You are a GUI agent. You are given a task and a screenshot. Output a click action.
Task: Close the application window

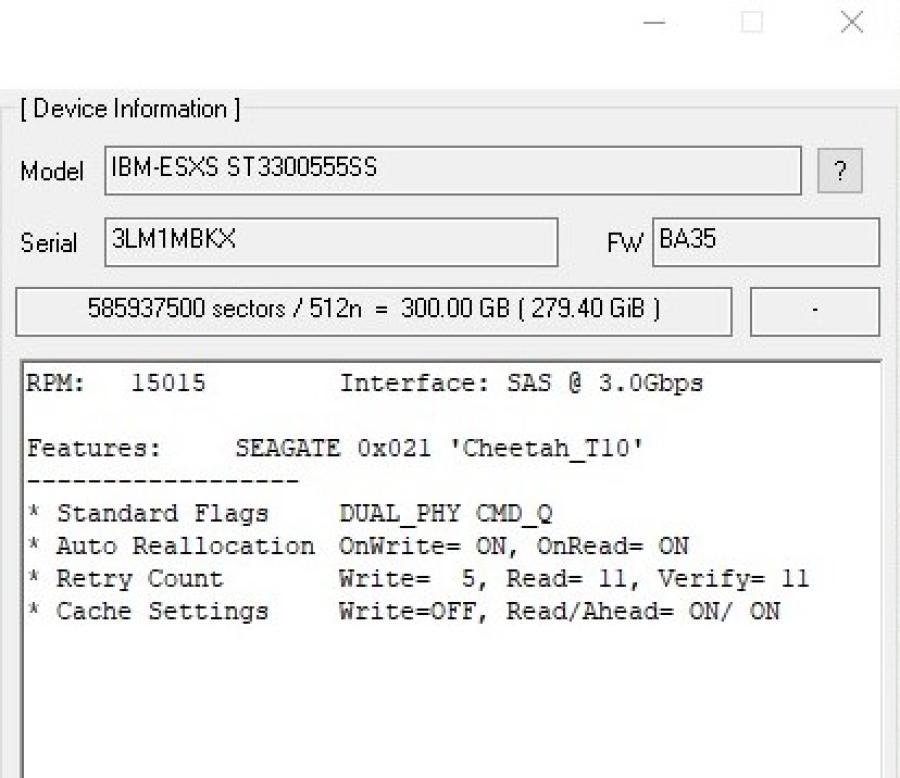pos(851,22)
